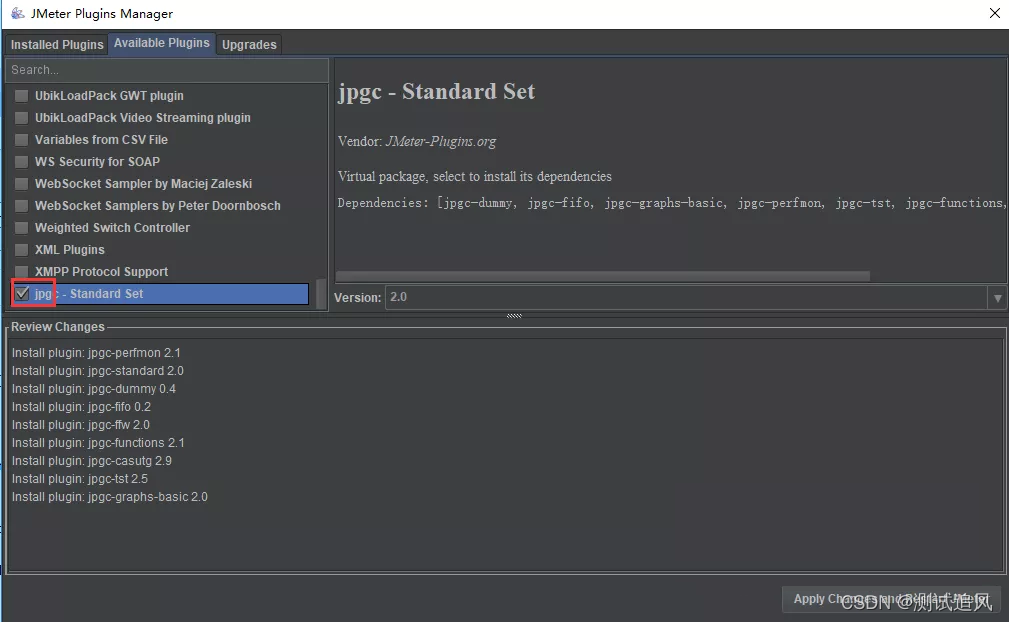The image size is (1009, 622).
Task: Click 'Install plugin: jpgc-ffw 2.0' line
Action: 80,425
